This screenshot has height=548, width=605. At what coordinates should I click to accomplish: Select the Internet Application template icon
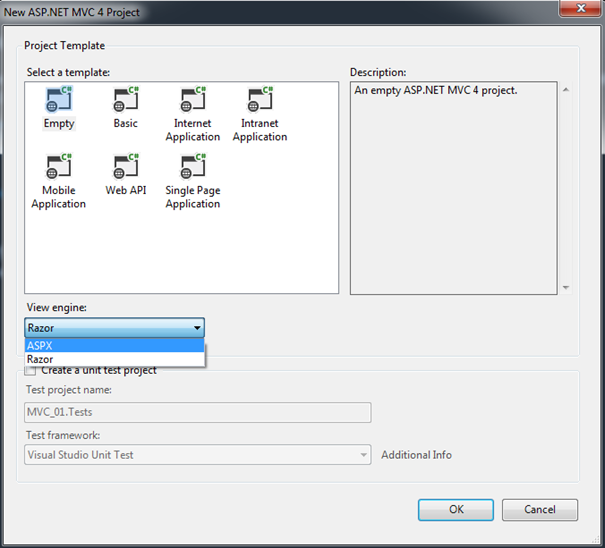pyautogui.click(x=192, y=100)
